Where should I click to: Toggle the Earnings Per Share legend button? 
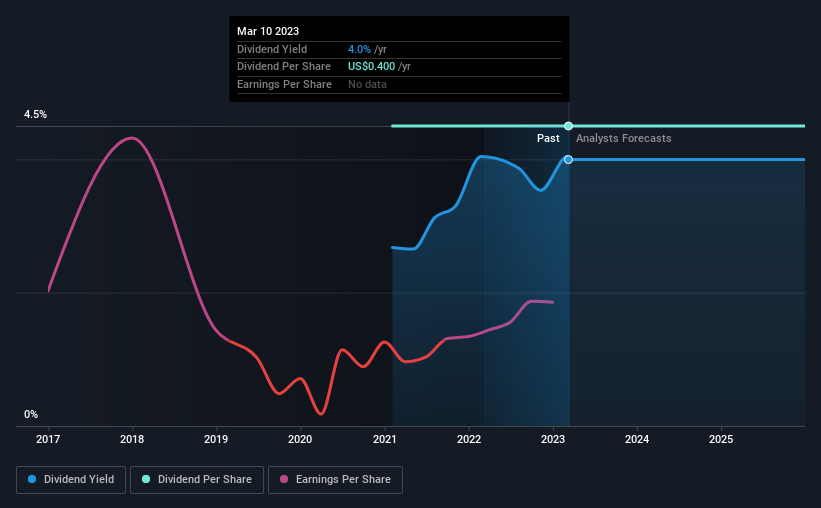click(335, 480)
